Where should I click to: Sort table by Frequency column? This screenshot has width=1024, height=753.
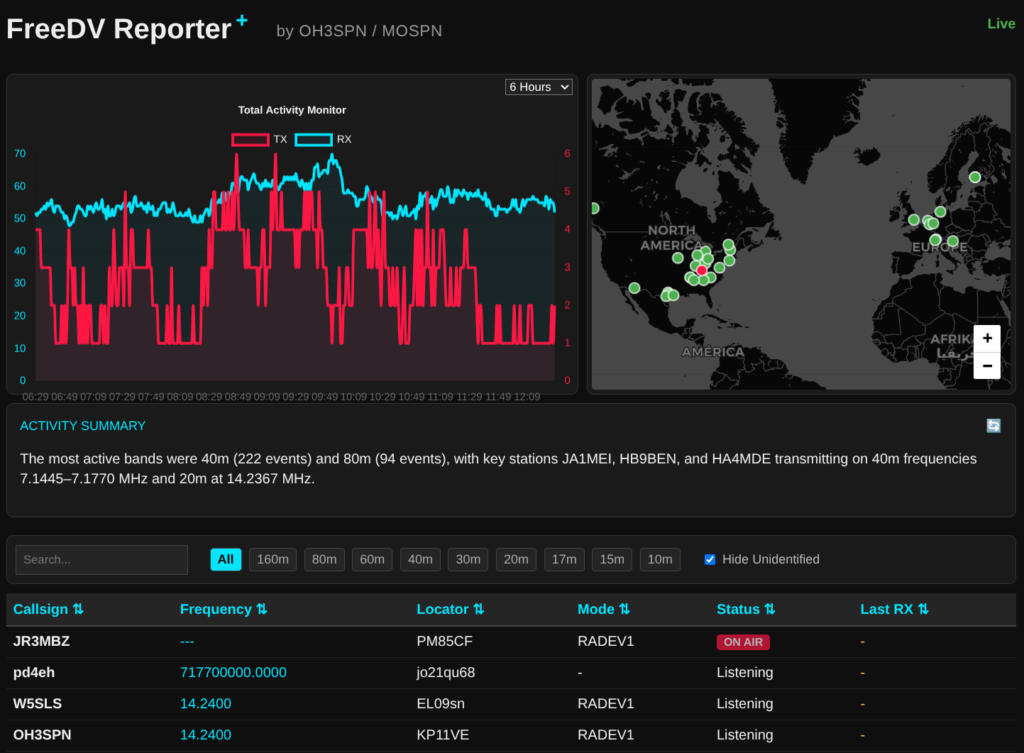point(224,609)
